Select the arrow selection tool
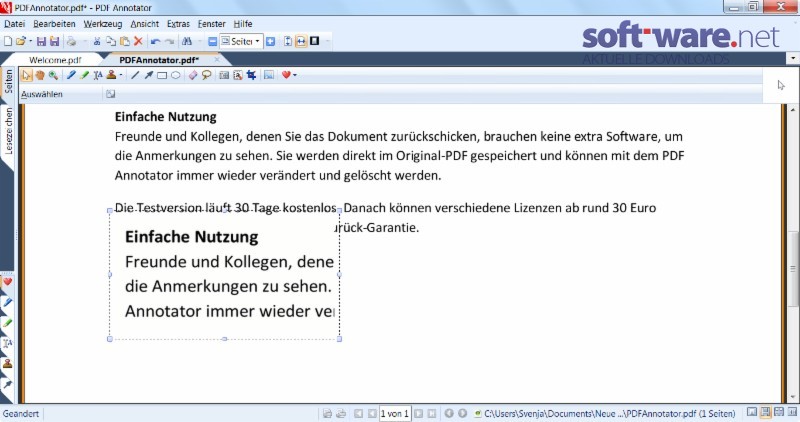The width and height of the screenshot is (800, 422). tap(27, 76)
